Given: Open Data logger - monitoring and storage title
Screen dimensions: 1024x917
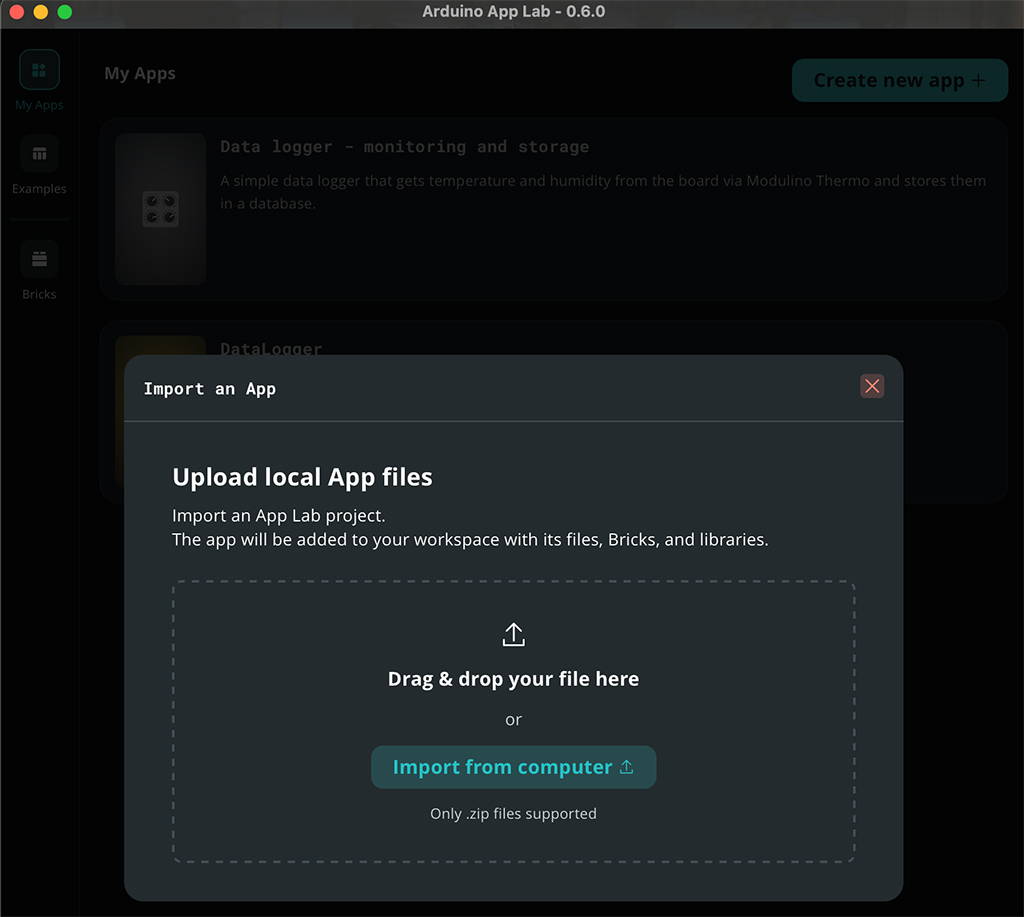Looking at the screenshot, I should point(404,147).
